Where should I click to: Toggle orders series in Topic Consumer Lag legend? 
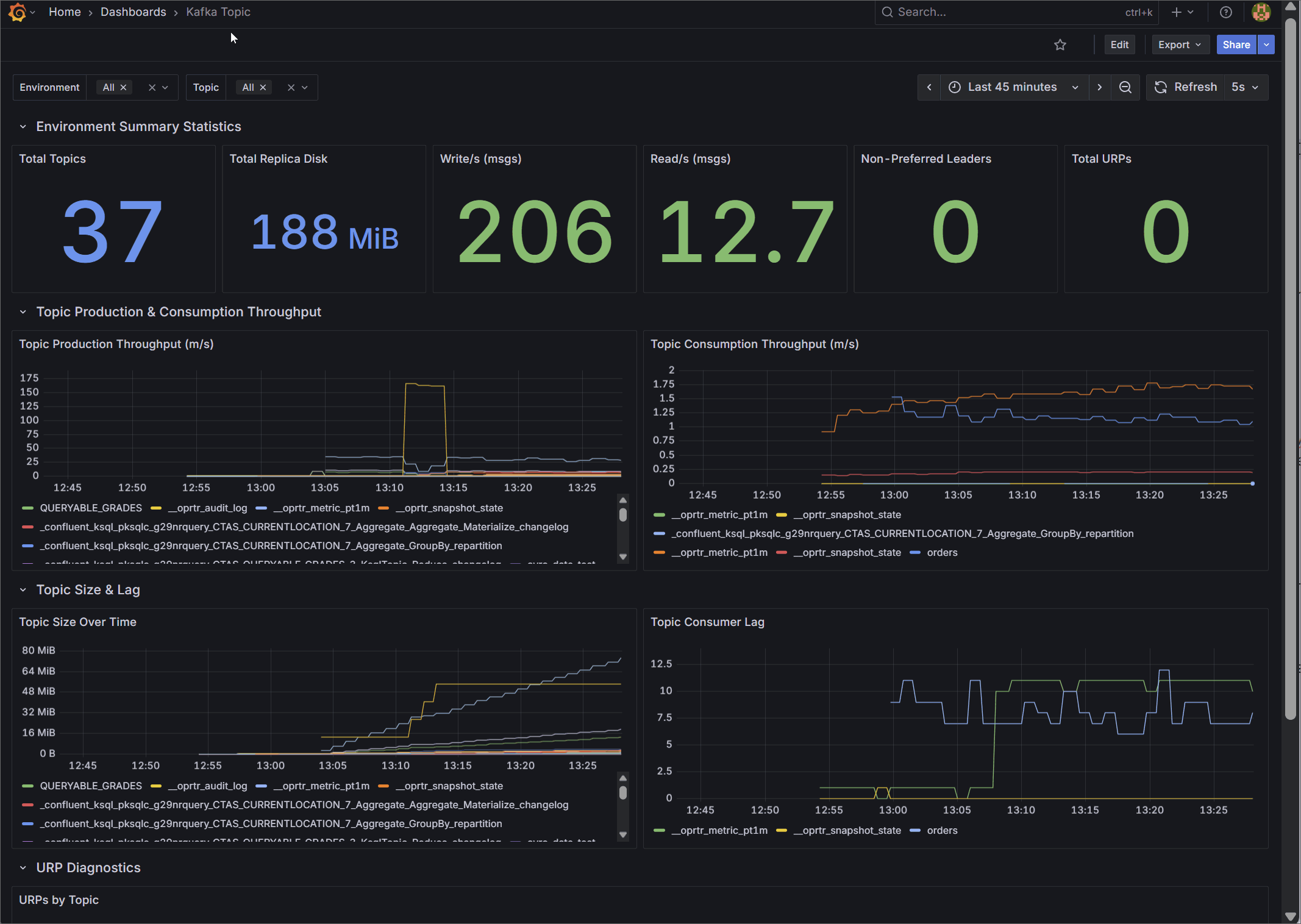[x=942, y=830]
